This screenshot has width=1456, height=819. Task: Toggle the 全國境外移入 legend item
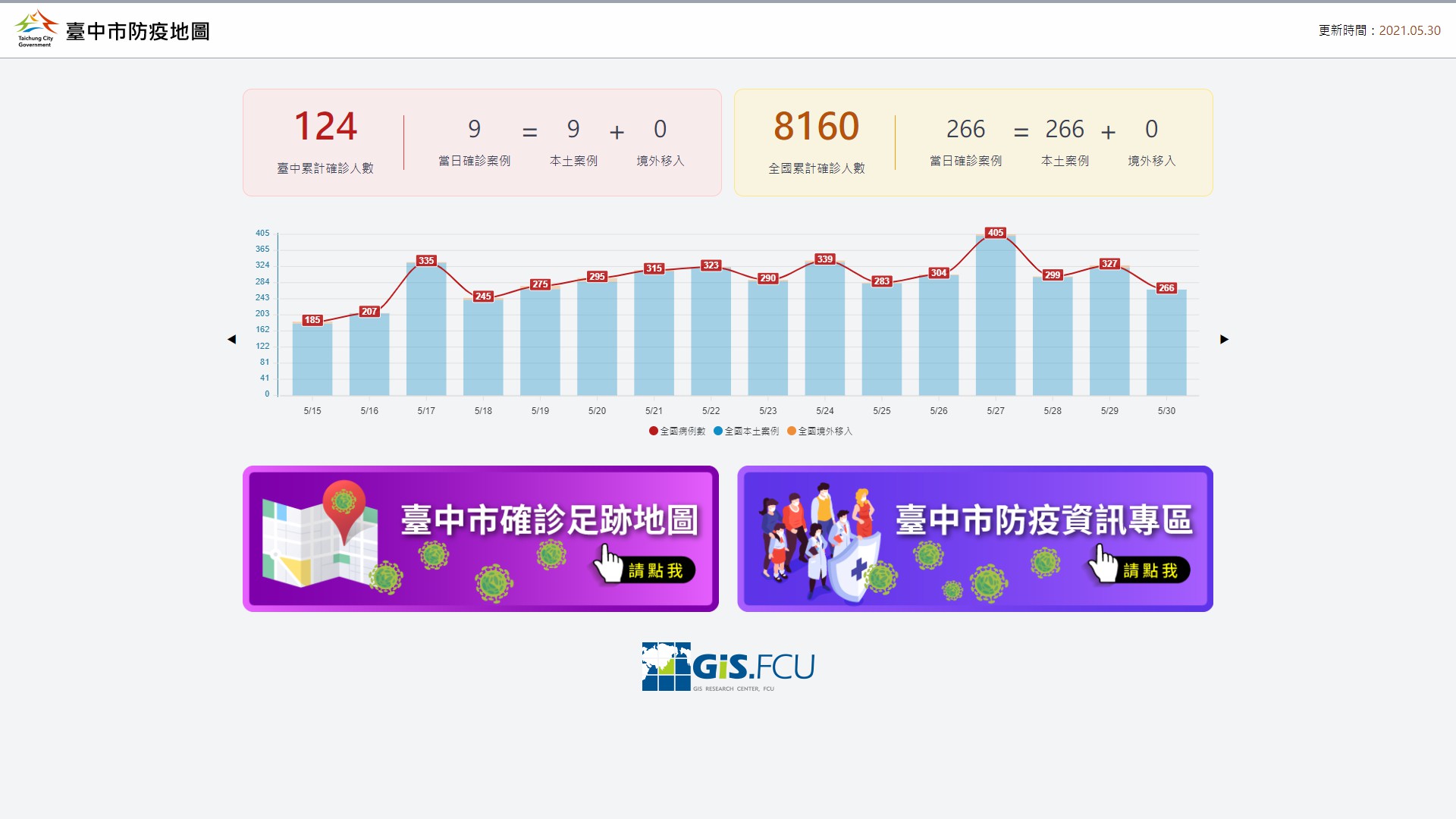tap(820, 431)
